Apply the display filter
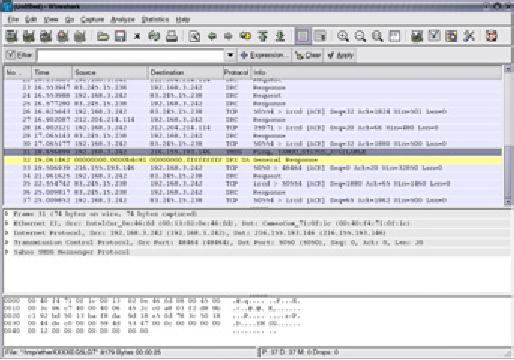The width and height of the screenshot is (514, 360). click(x=340, y=55)
